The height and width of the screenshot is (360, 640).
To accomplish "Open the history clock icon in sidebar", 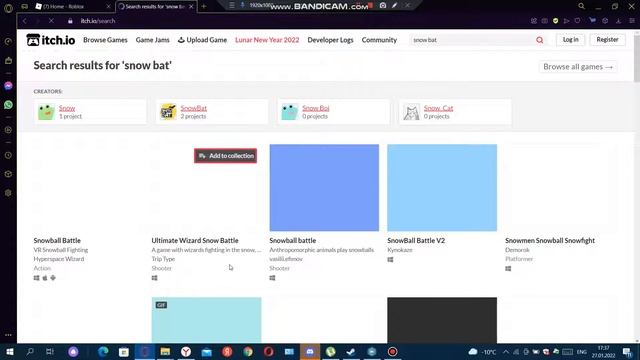I will pyautogui.click(x=8, y=156).
